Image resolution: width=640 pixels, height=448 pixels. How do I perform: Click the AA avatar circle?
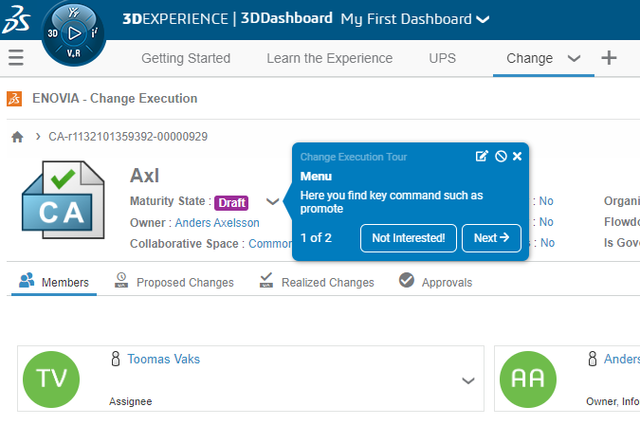click(x=528, y=379)
